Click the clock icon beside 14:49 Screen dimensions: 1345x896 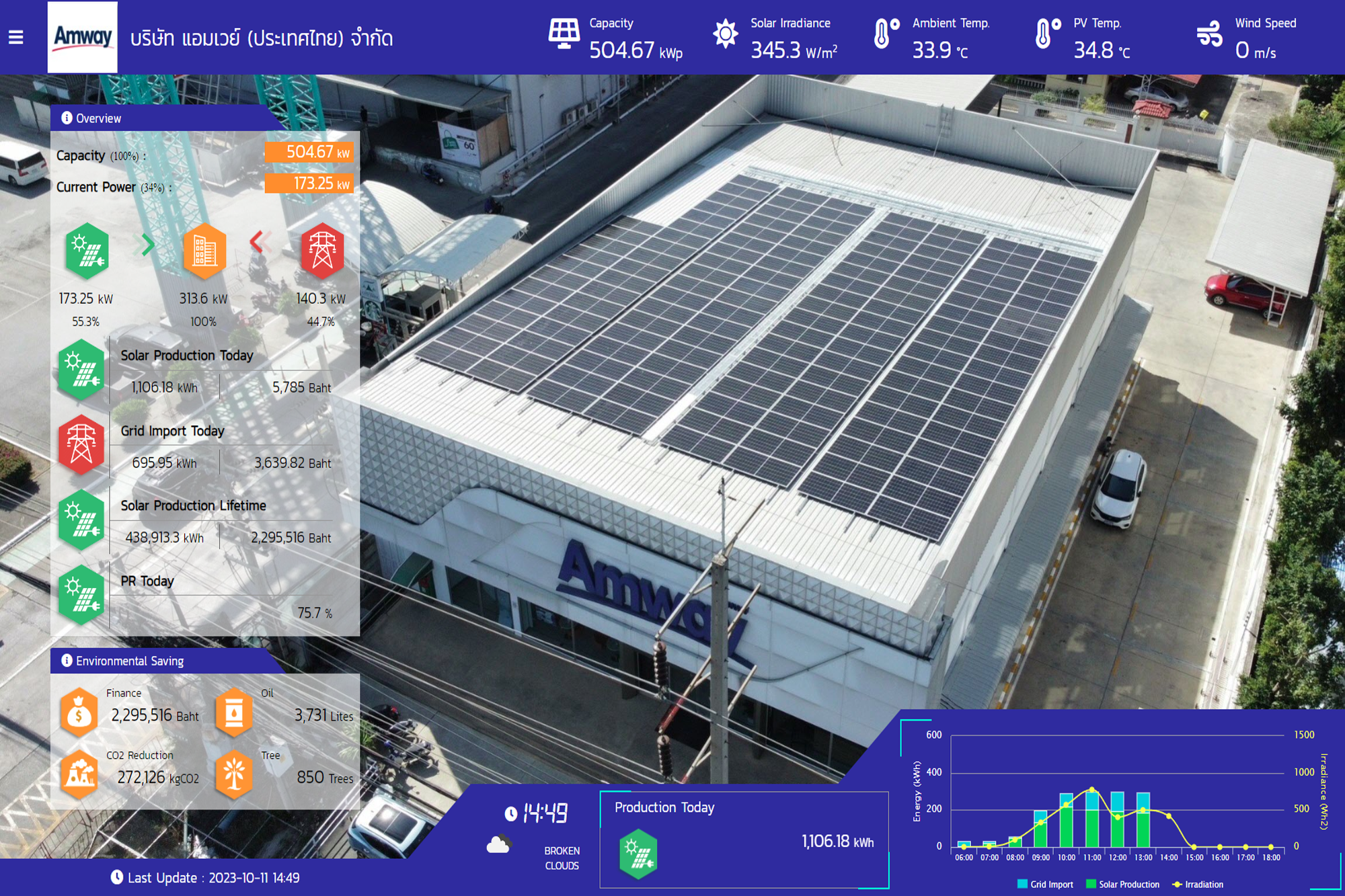511,814
